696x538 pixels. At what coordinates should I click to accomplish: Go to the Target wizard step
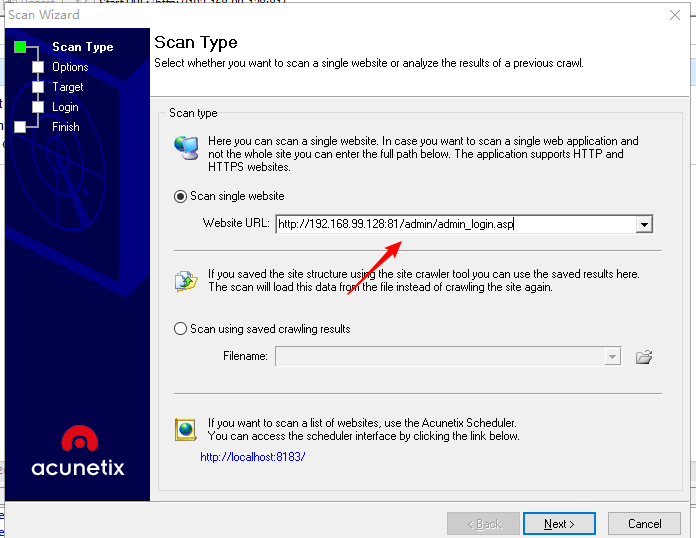pyautogui.click(x=68, y=87)
